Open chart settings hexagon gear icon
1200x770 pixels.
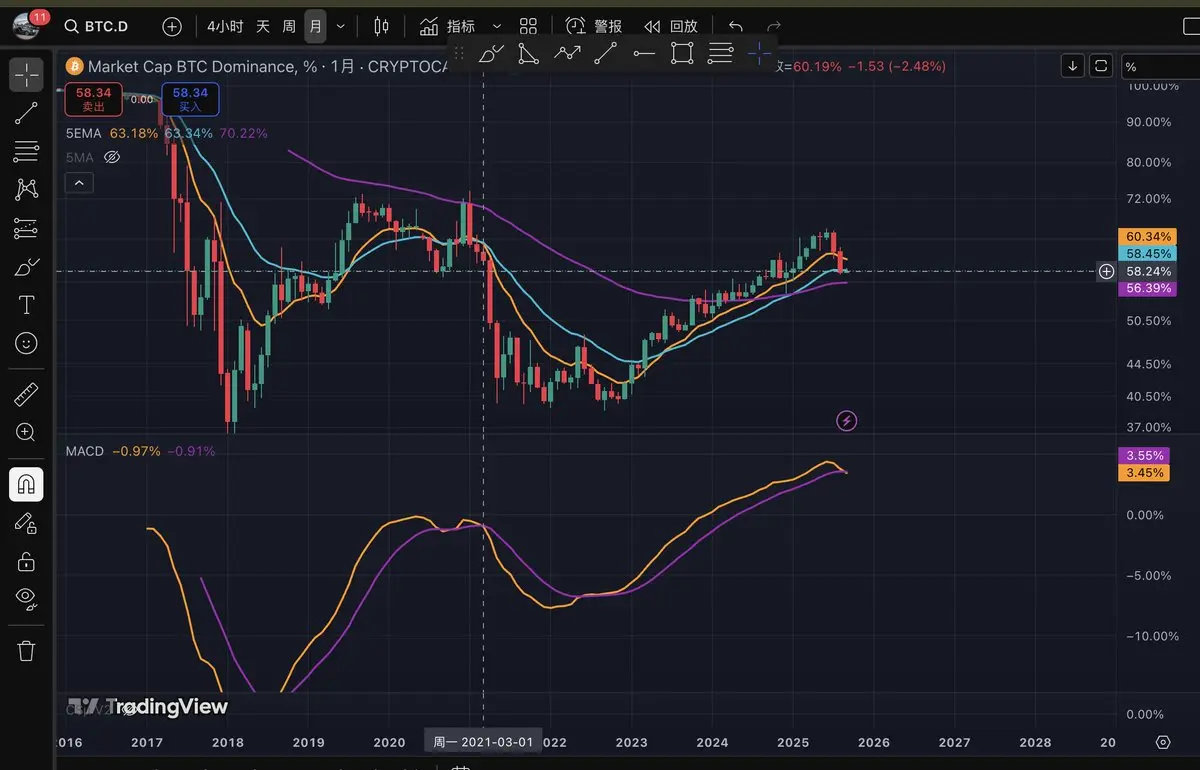tap(1163, 742)
